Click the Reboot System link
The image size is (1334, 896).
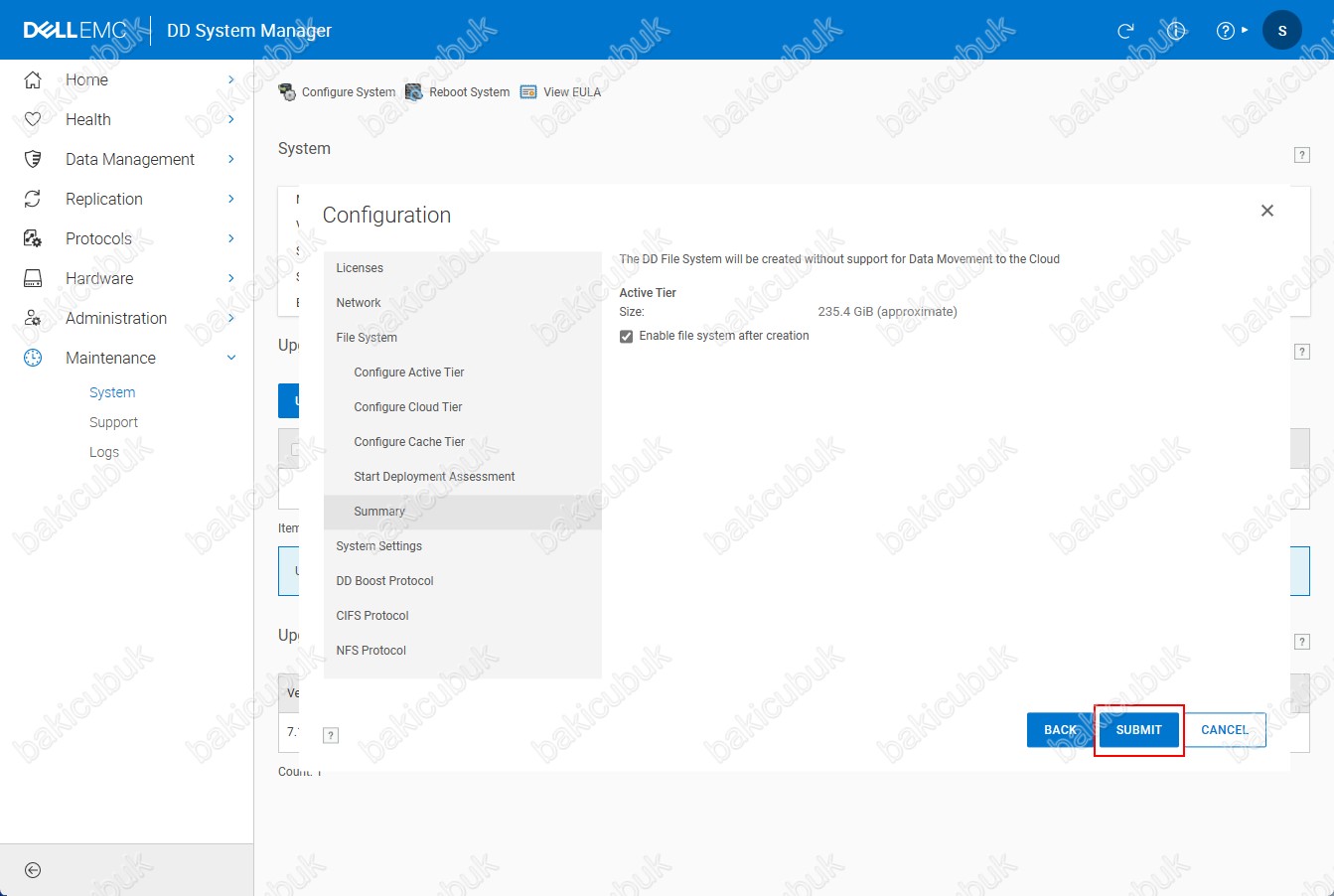470,92
